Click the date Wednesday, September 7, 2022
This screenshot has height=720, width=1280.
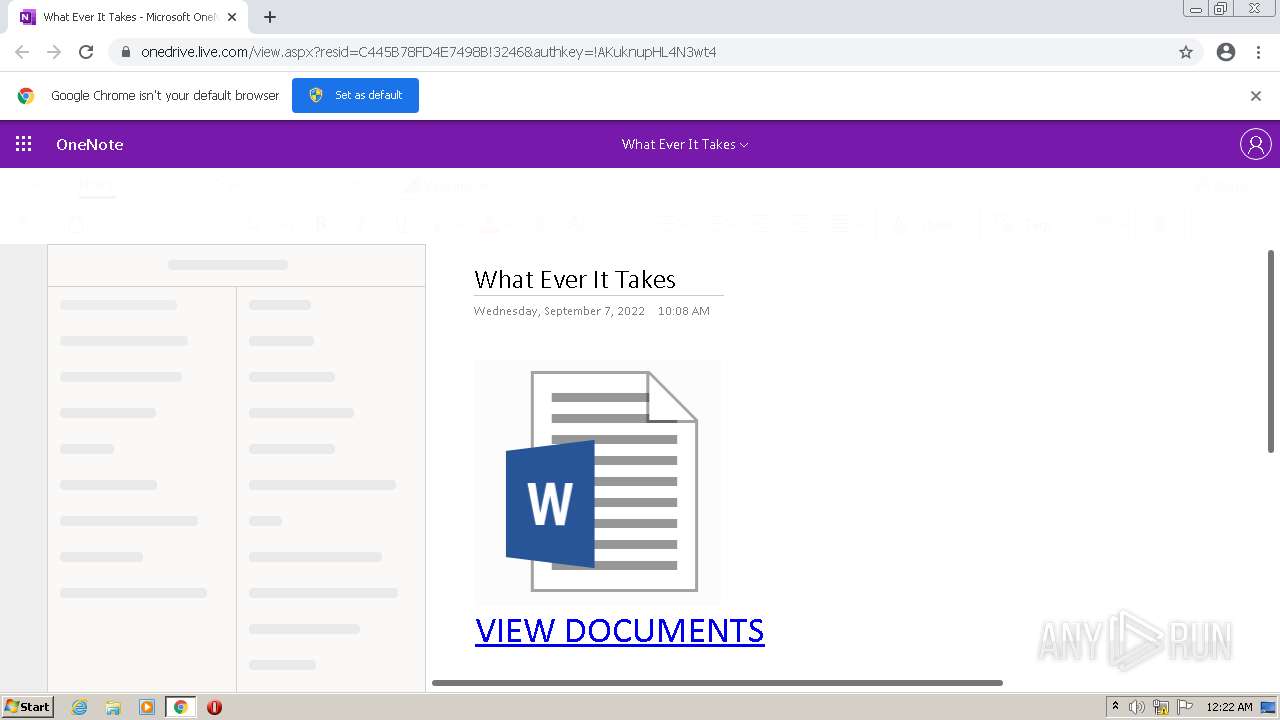[559, 311]
